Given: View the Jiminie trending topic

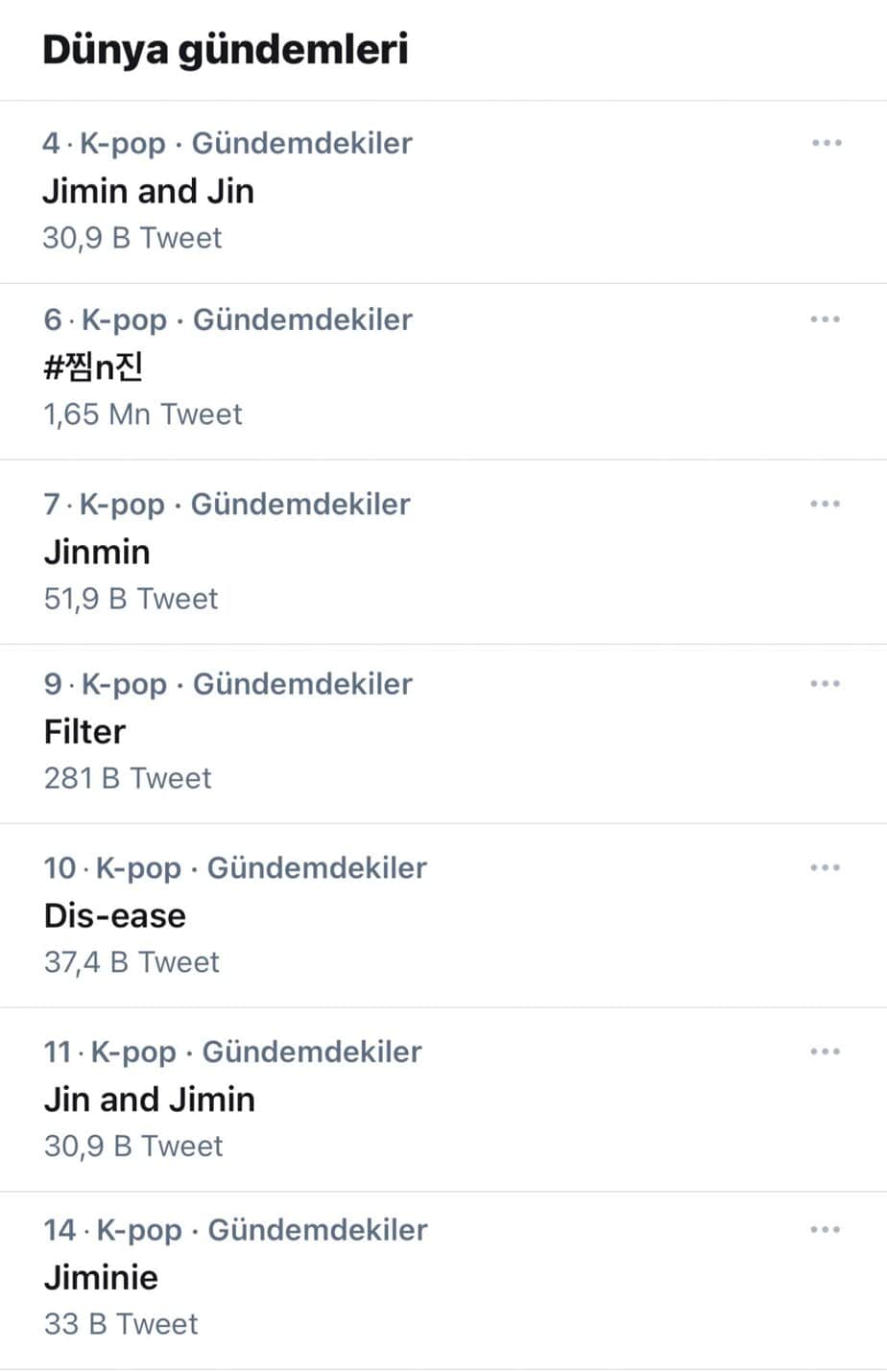Looking at the screenshot, I should [x=101, y=1278].
